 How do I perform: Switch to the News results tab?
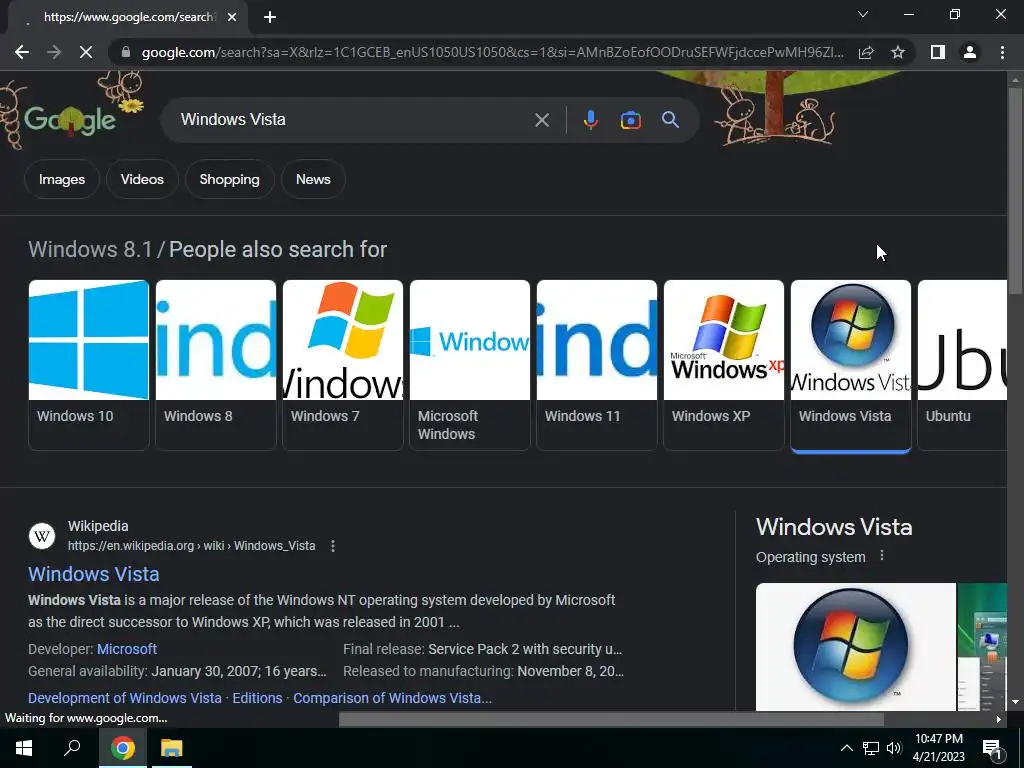(313, 179)
